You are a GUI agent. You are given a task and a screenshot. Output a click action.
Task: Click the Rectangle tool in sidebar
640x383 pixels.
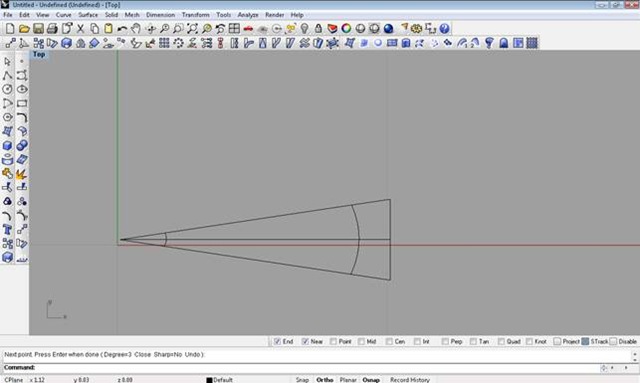click(22, 103)
